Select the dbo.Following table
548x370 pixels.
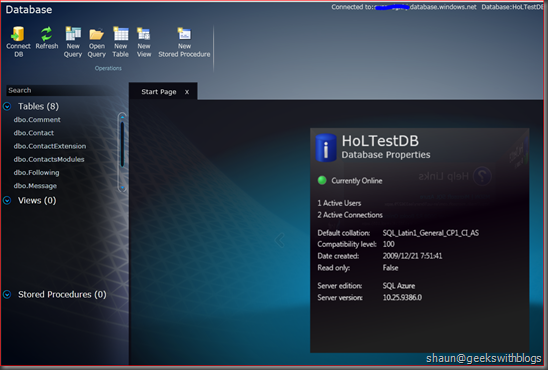click(36, 173)
